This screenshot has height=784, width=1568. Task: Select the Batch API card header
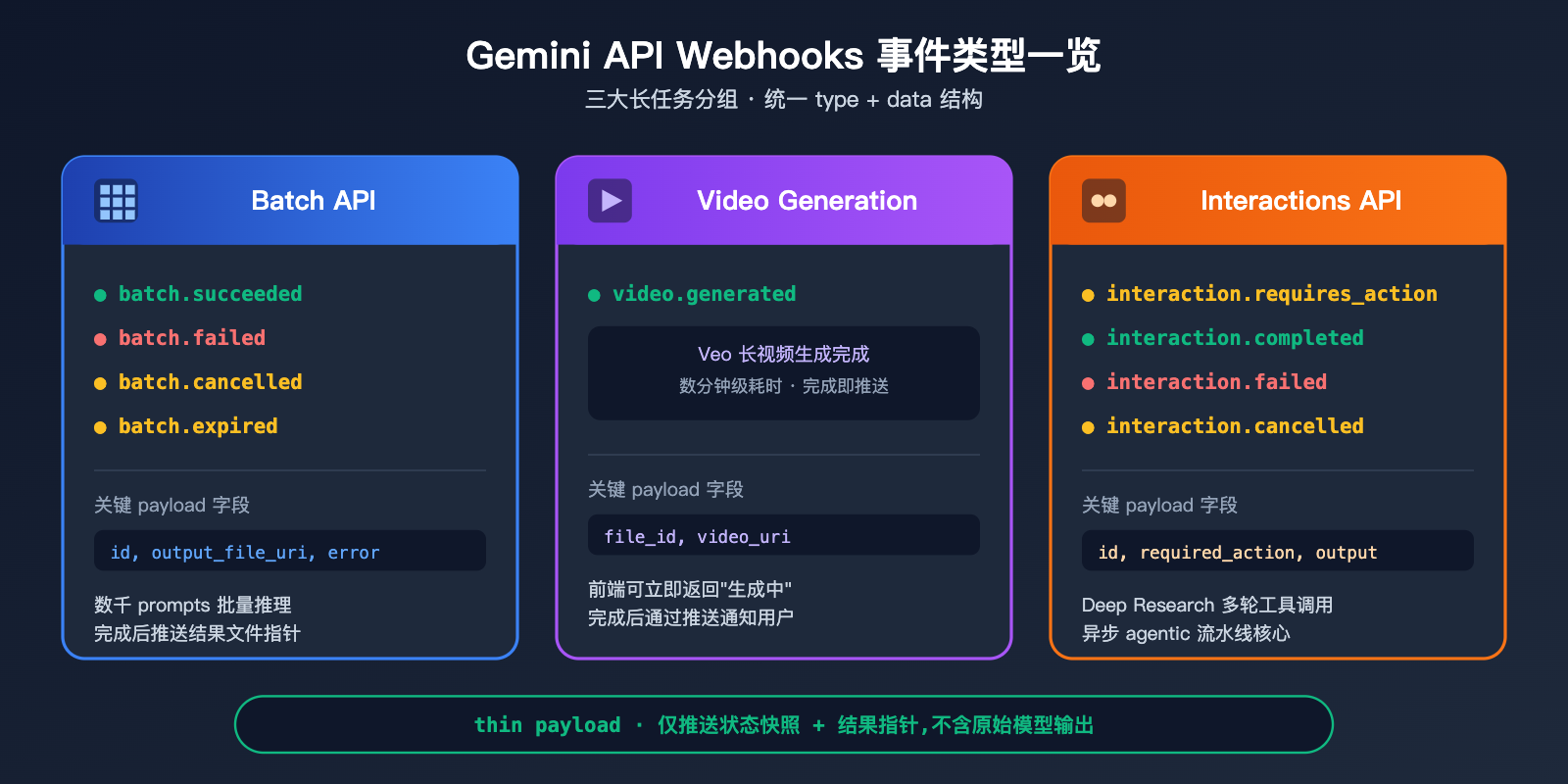290,201
